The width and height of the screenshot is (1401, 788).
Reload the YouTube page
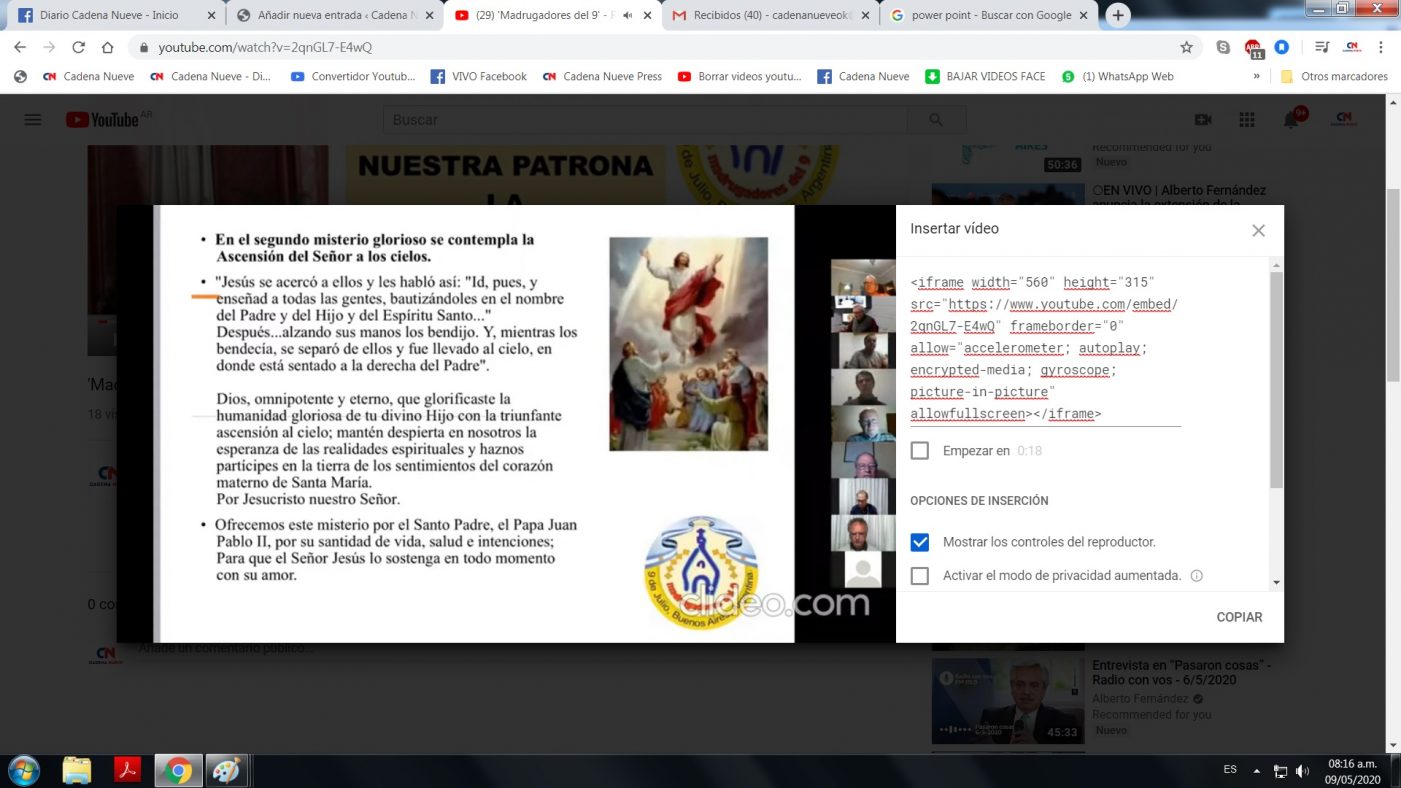[78, 47]
